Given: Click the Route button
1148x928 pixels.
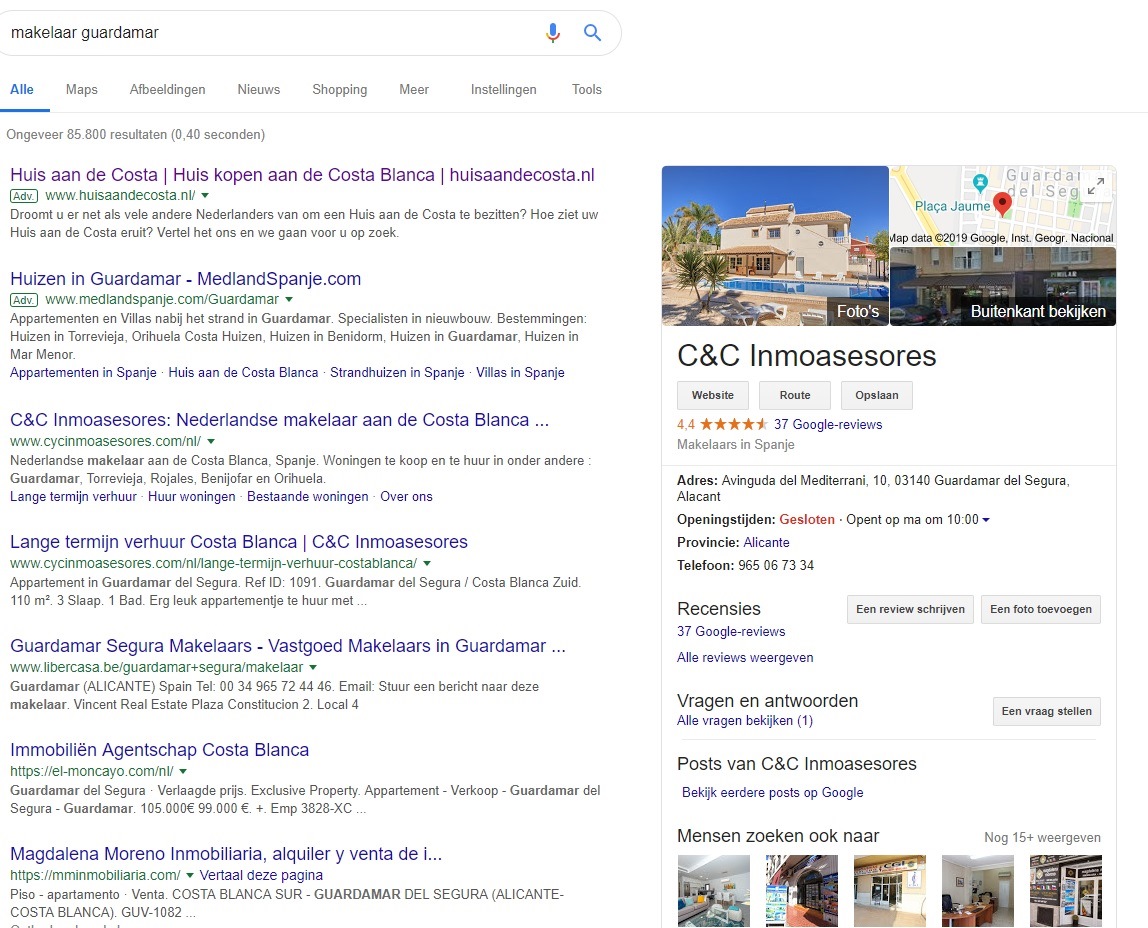Looking at the screenshot, I should (795, 395).
